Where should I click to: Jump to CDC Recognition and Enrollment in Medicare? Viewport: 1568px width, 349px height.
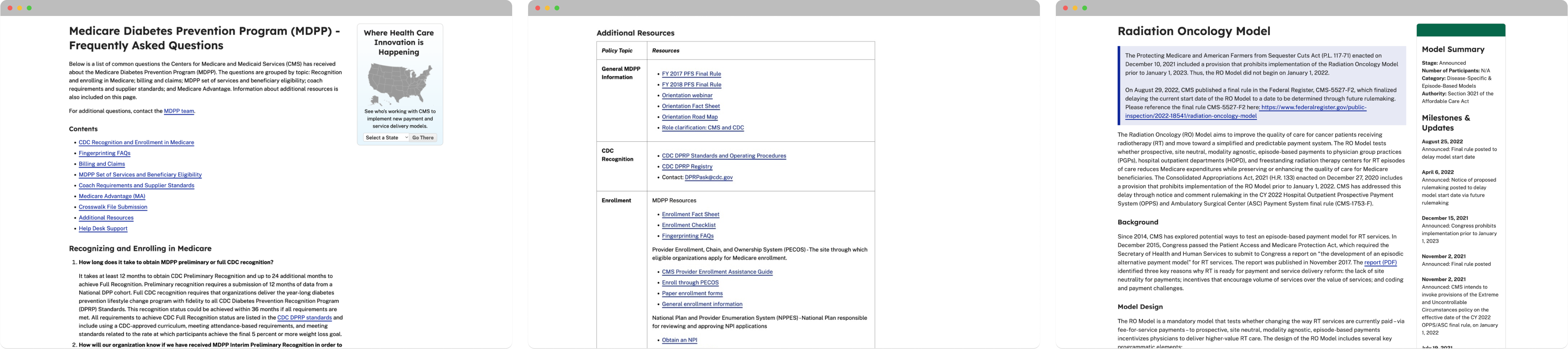tap(136, 142)
